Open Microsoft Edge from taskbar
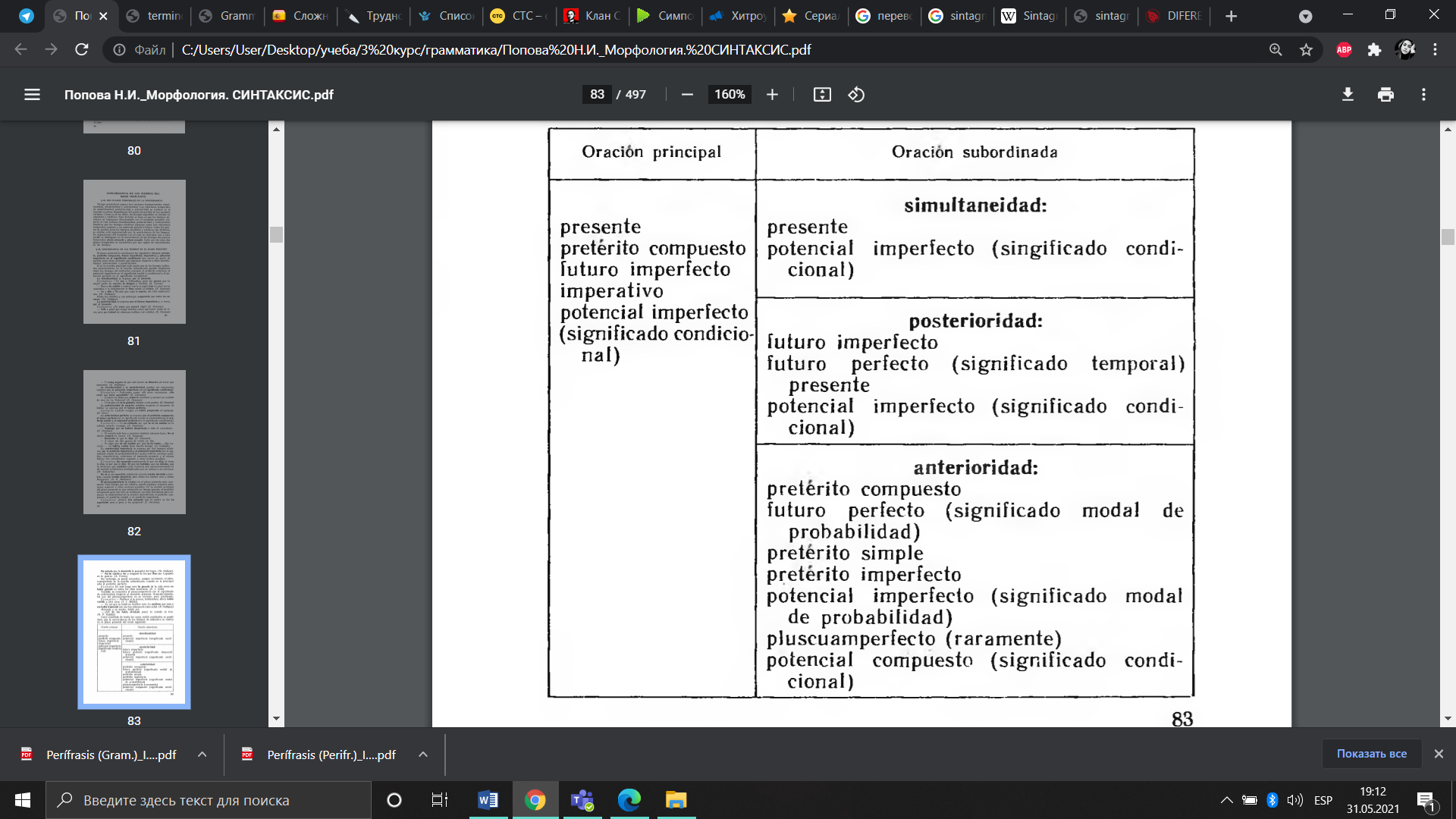Viewport: 1456px width, 819px height. (x=629, y=800)
